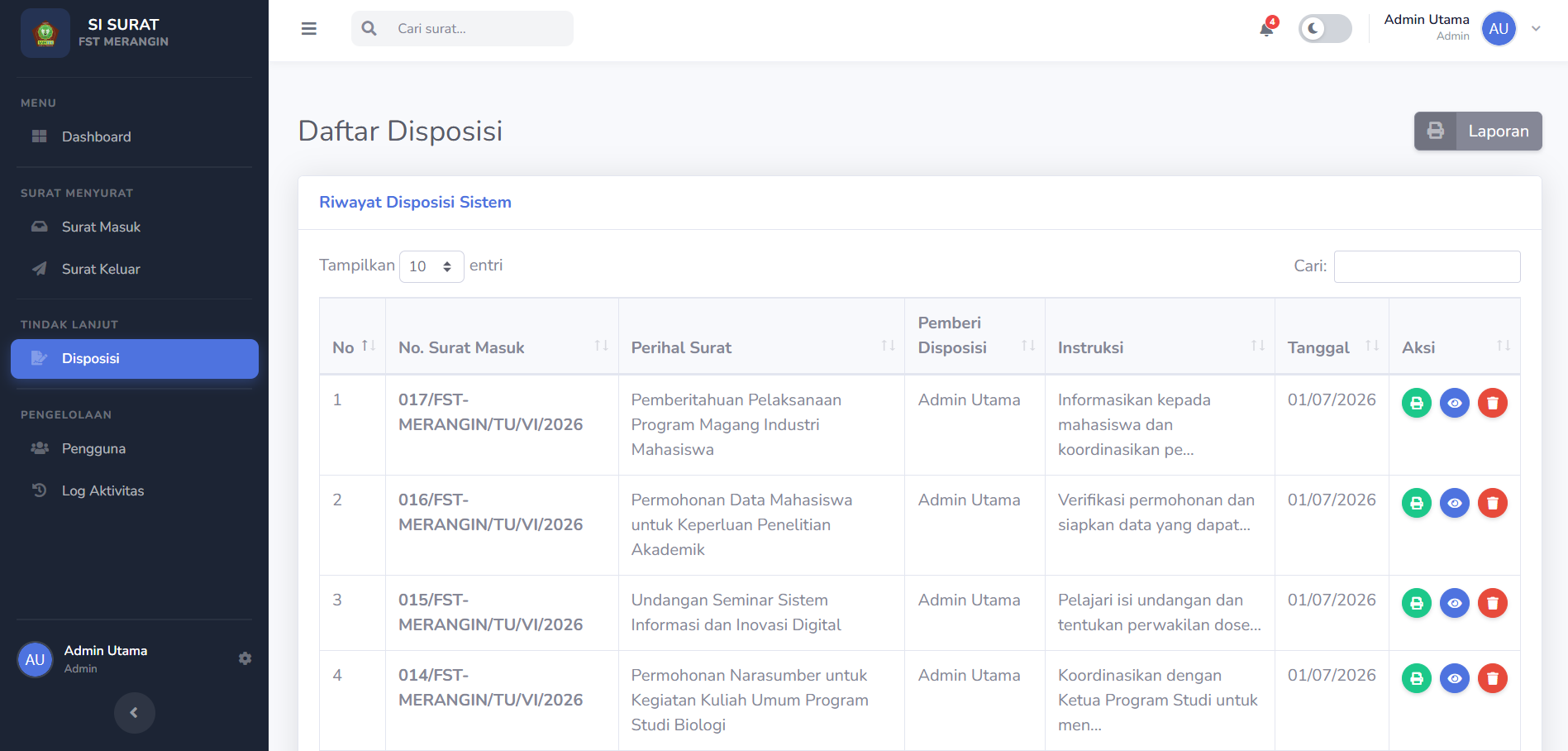Click the notification bell icon
Viewport: 1568px width, 751px height.
click(x=1266, y=29)
